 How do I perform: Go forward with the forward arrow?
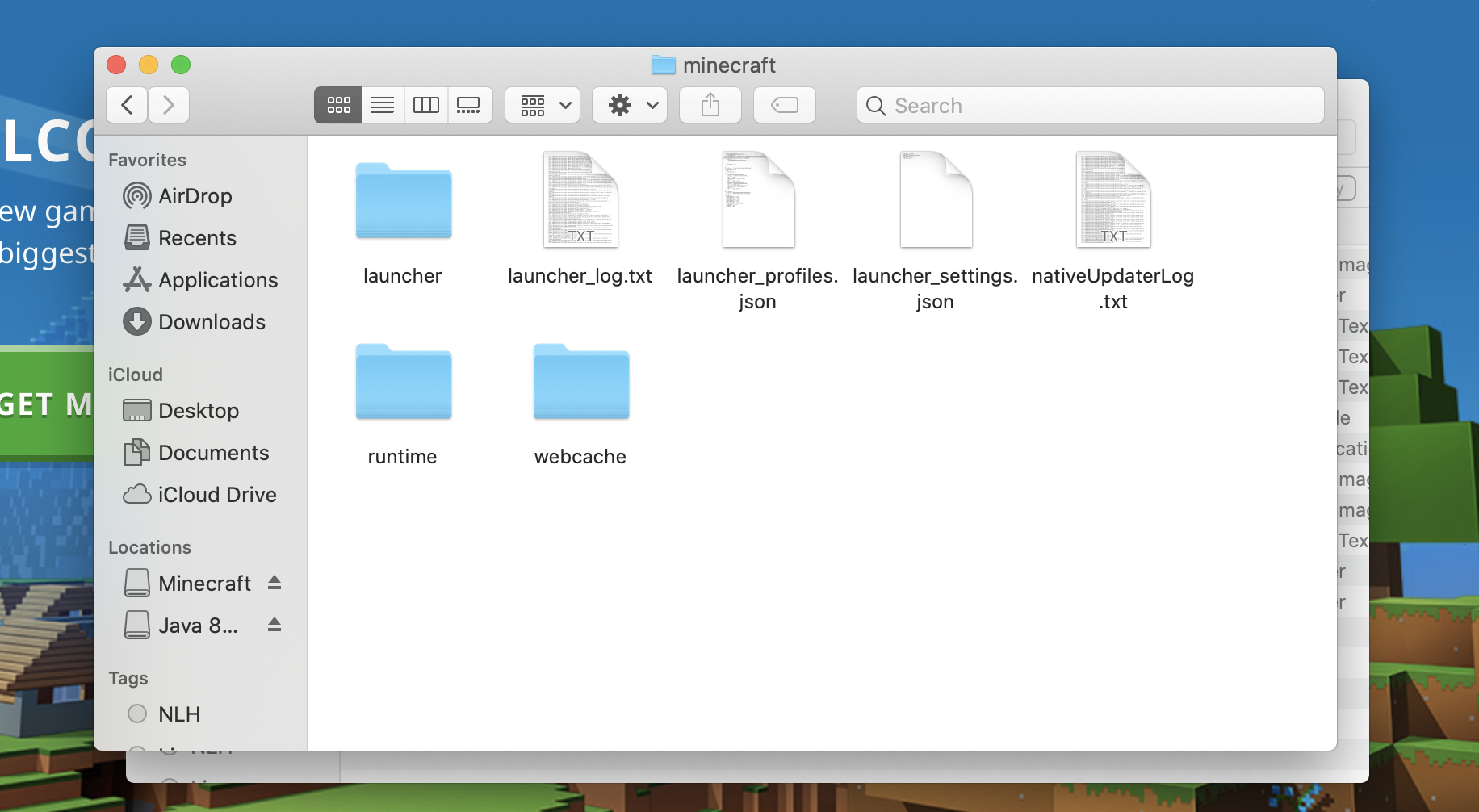pos(169,105)
